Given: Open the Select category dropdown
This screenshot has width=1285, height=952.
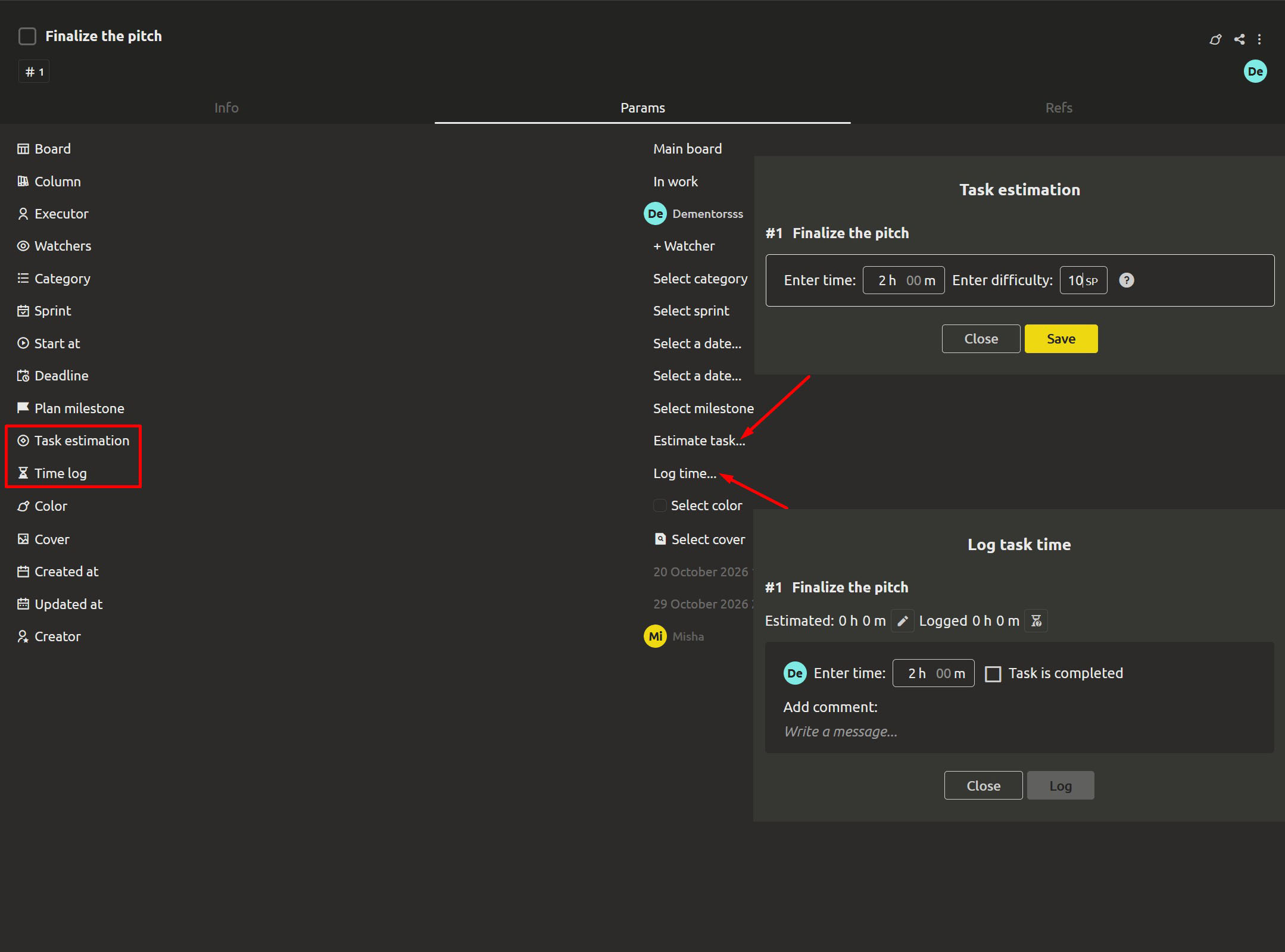Looking at the screenshot, I should [700, 279].
